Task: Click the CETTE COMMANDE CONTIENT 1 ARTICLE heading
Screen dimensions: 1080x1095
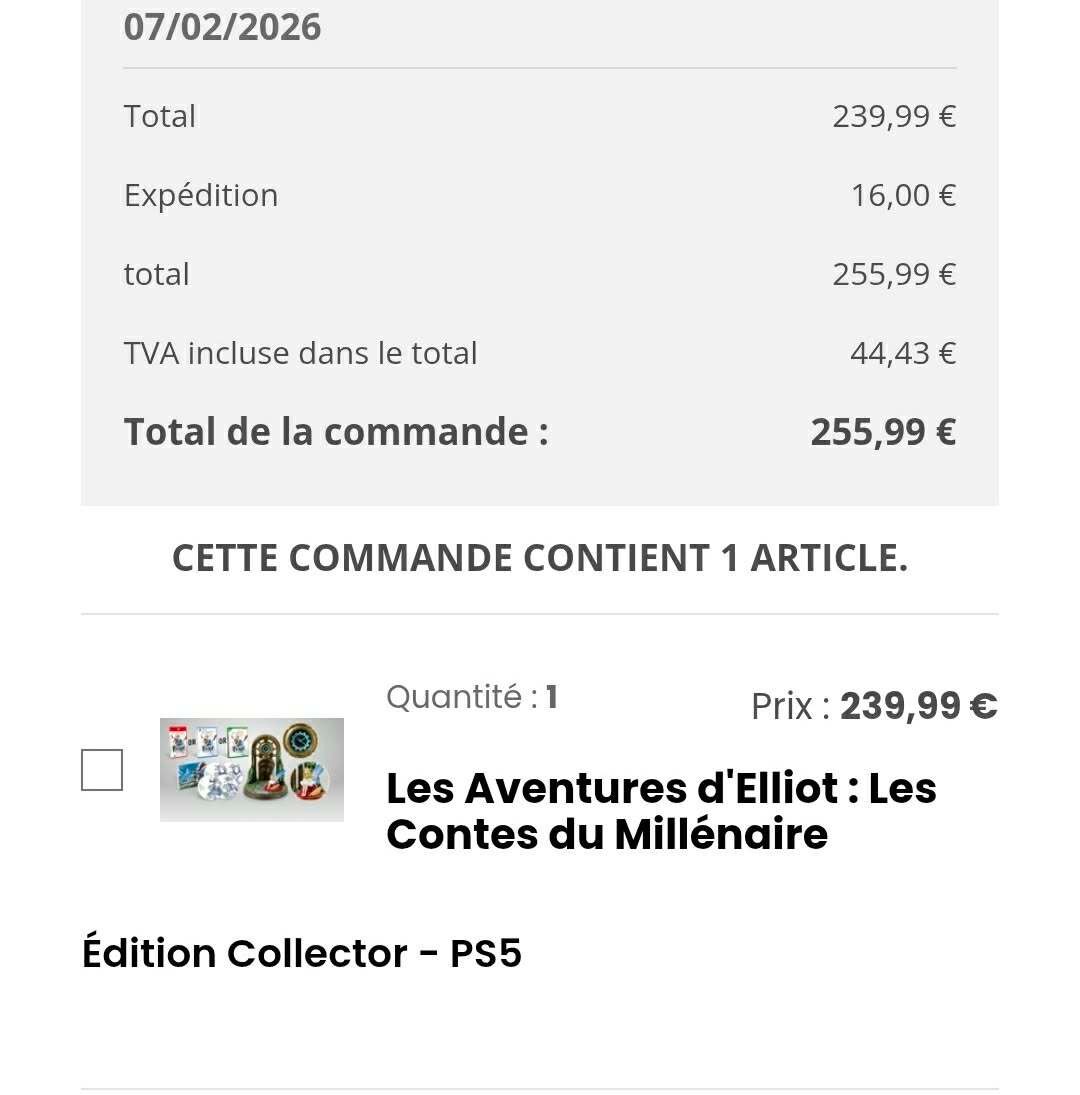Action: tap(540, 558)
